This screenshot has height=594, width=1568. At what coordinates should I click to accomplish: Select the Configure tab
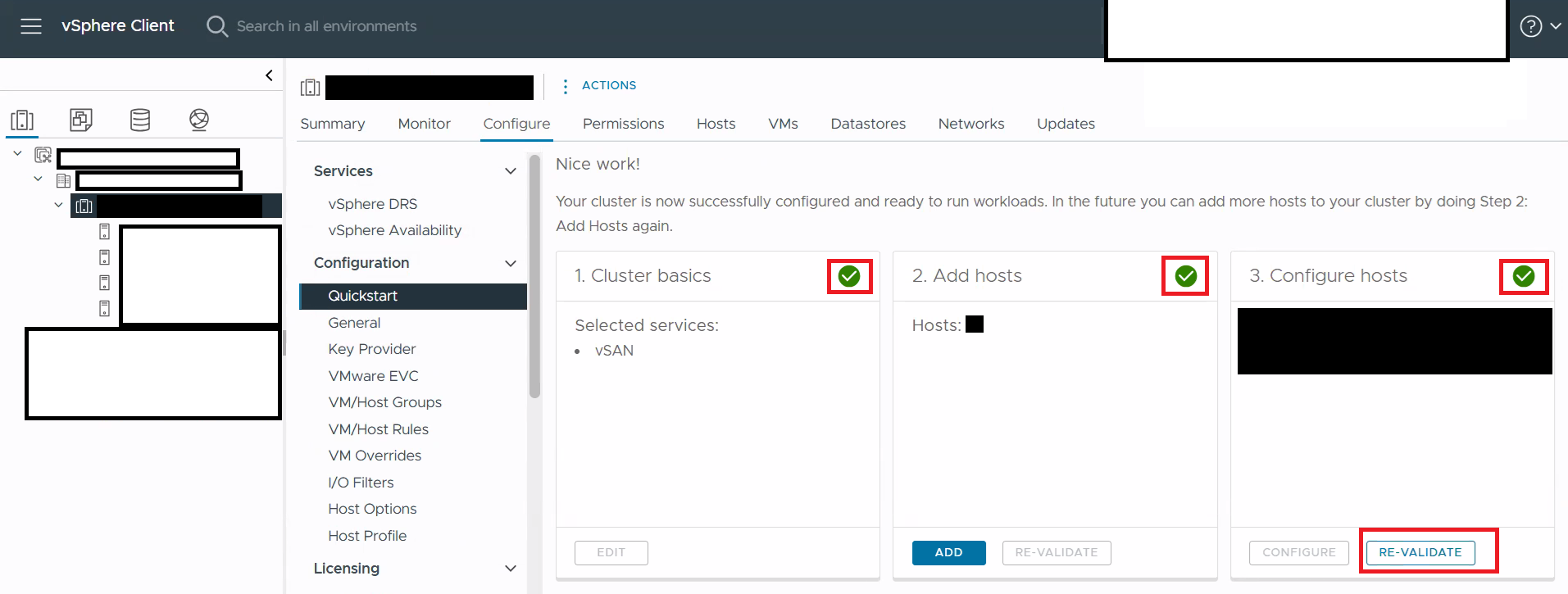[x=516, y=124]
